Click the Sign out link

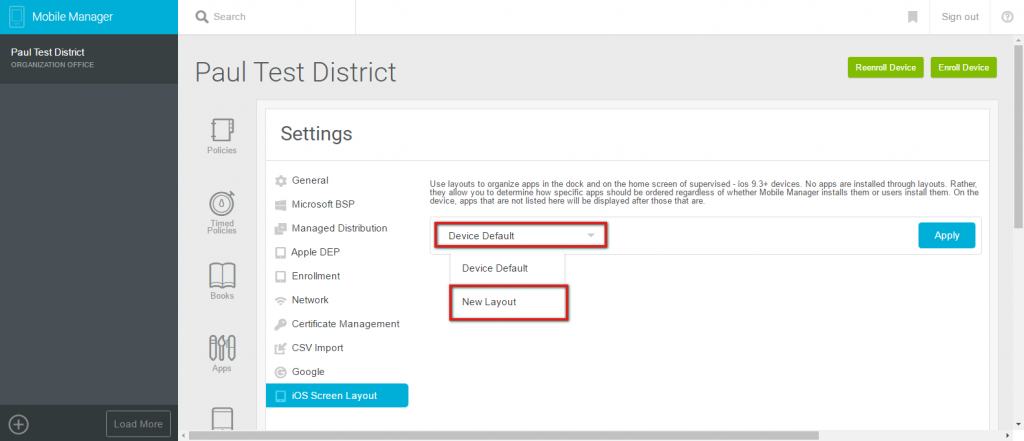pos(960,17)
